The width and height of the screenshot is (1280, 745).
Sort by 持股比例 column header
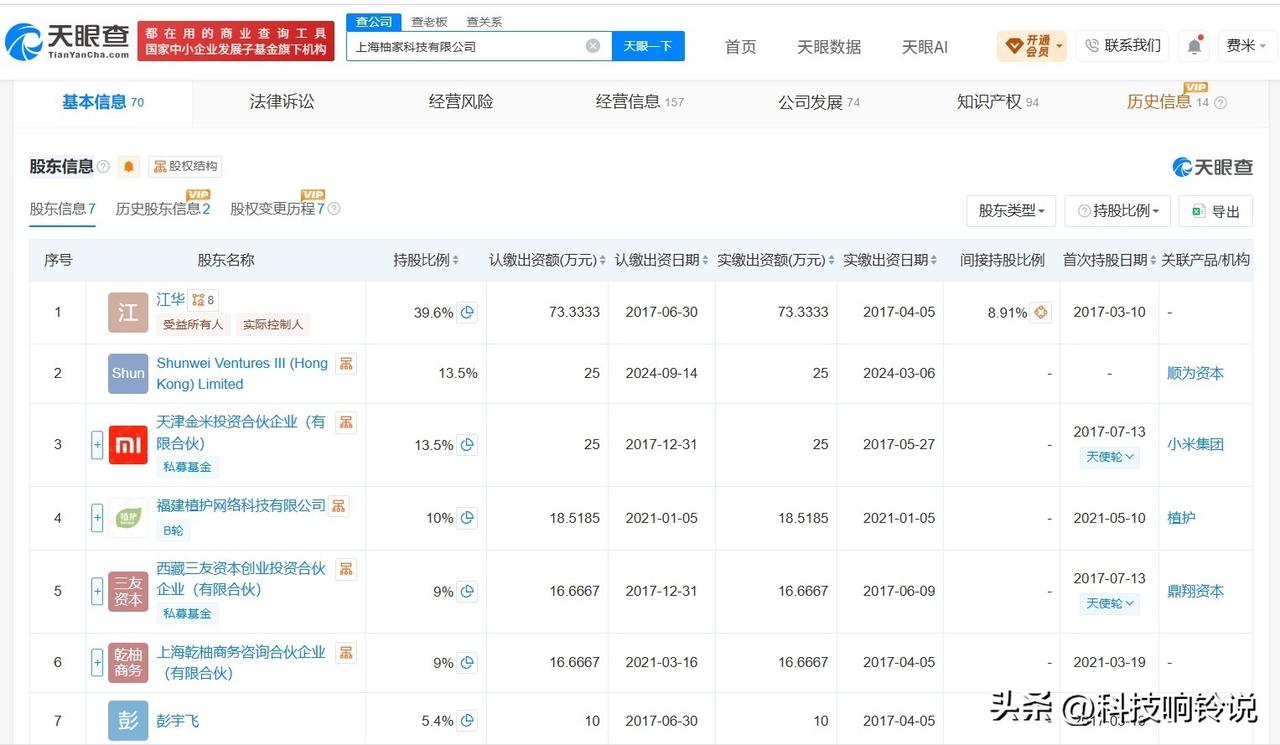pos(426,260)
